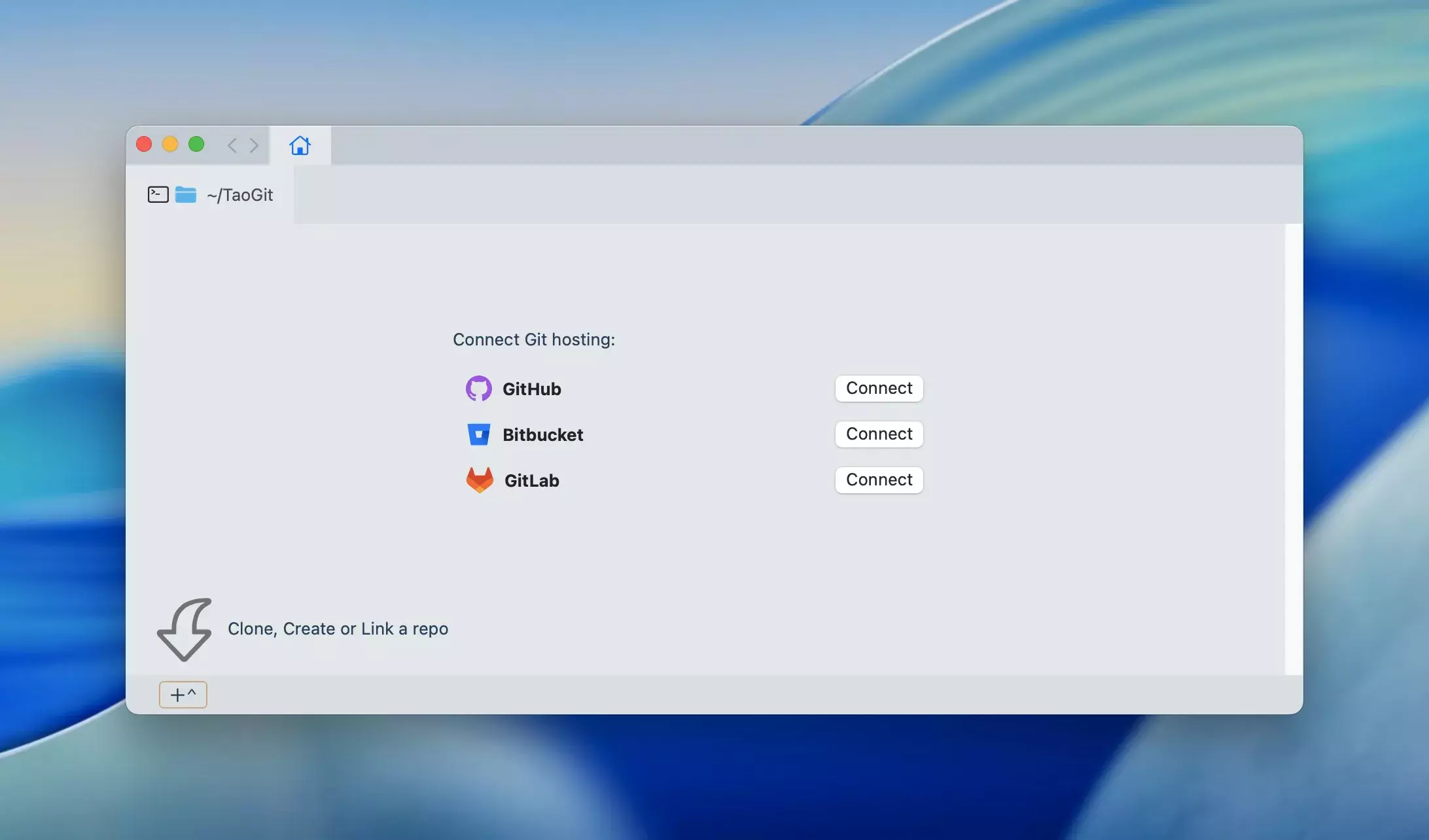1429x840 pixels.
Task: Click the Bitbucket logo icon
Action: pos(478,434)
